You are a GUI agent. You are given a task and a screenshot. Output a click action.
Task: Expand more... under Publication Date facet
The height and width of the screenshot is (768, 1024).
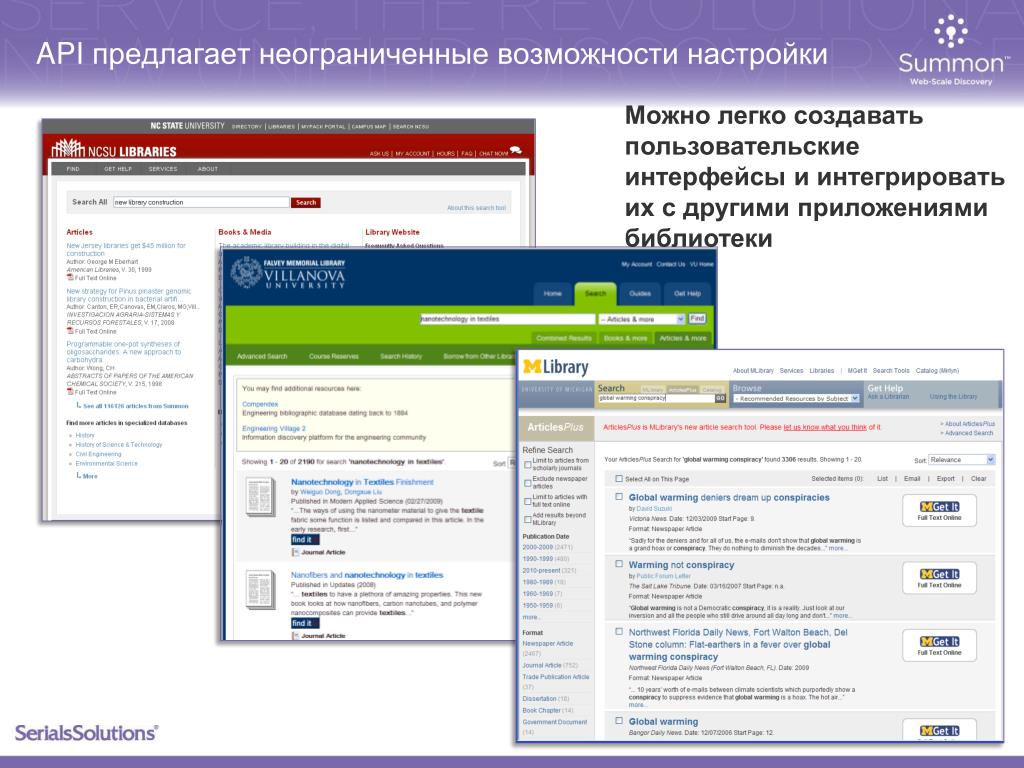coord(530,617)
